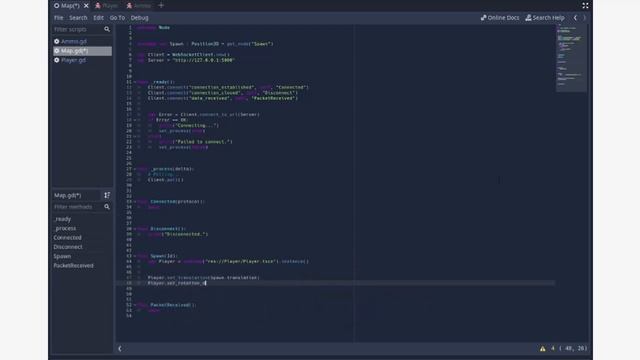Toggle alphabetical sorting of methods
Image resolution: width=640 pixels, height=360 pixels.
(x=107, y=195)
